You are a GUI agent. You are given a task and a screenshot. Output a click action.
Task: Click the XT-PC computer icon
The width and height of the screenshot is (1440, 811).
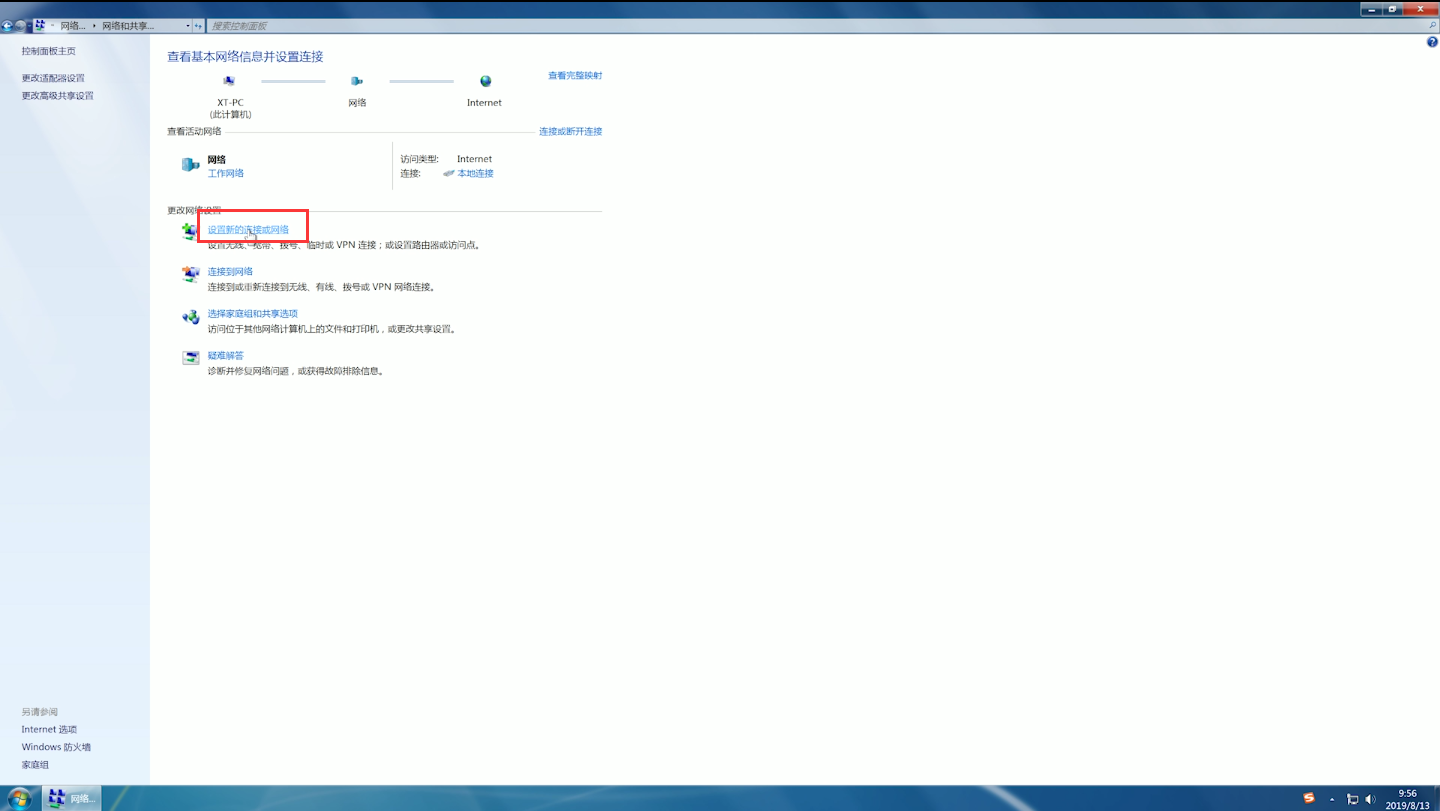click(229, 81)
